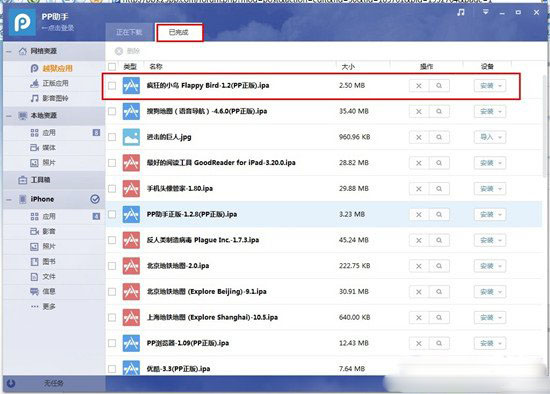Viewport: 550px width, 394px height.
Task: Open the title bar dropdown menu icon
Action: pyautogui.click(x=485, y=12)
